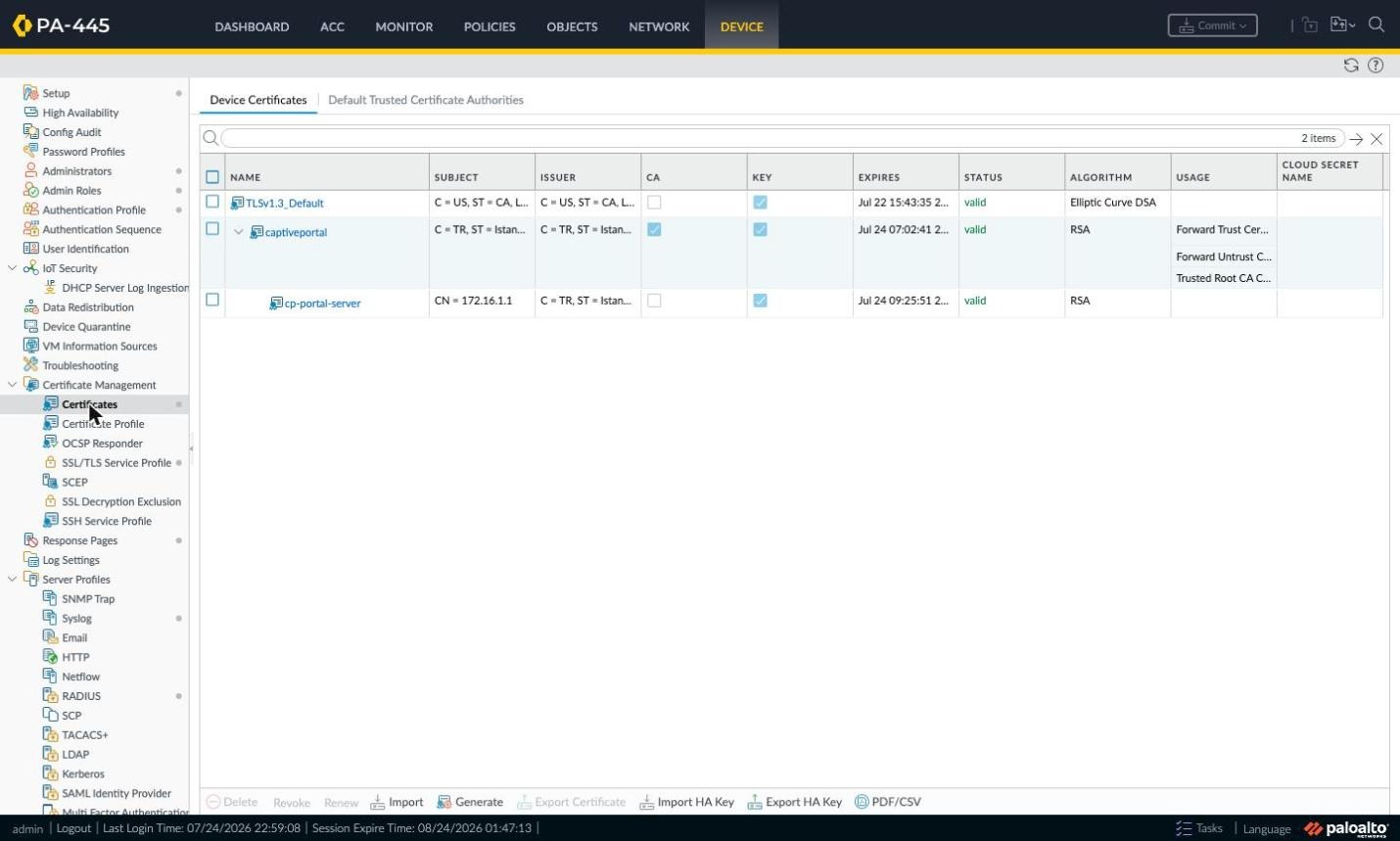Select SSL Decryption Exclusion item
This screenshot has height=841, width=1400.
(x=121, y=501)
